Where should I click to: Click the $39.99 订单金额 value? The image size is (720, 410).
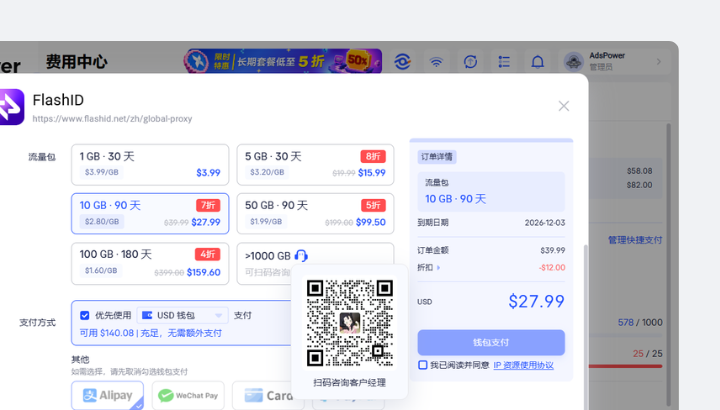click(553, 250)
